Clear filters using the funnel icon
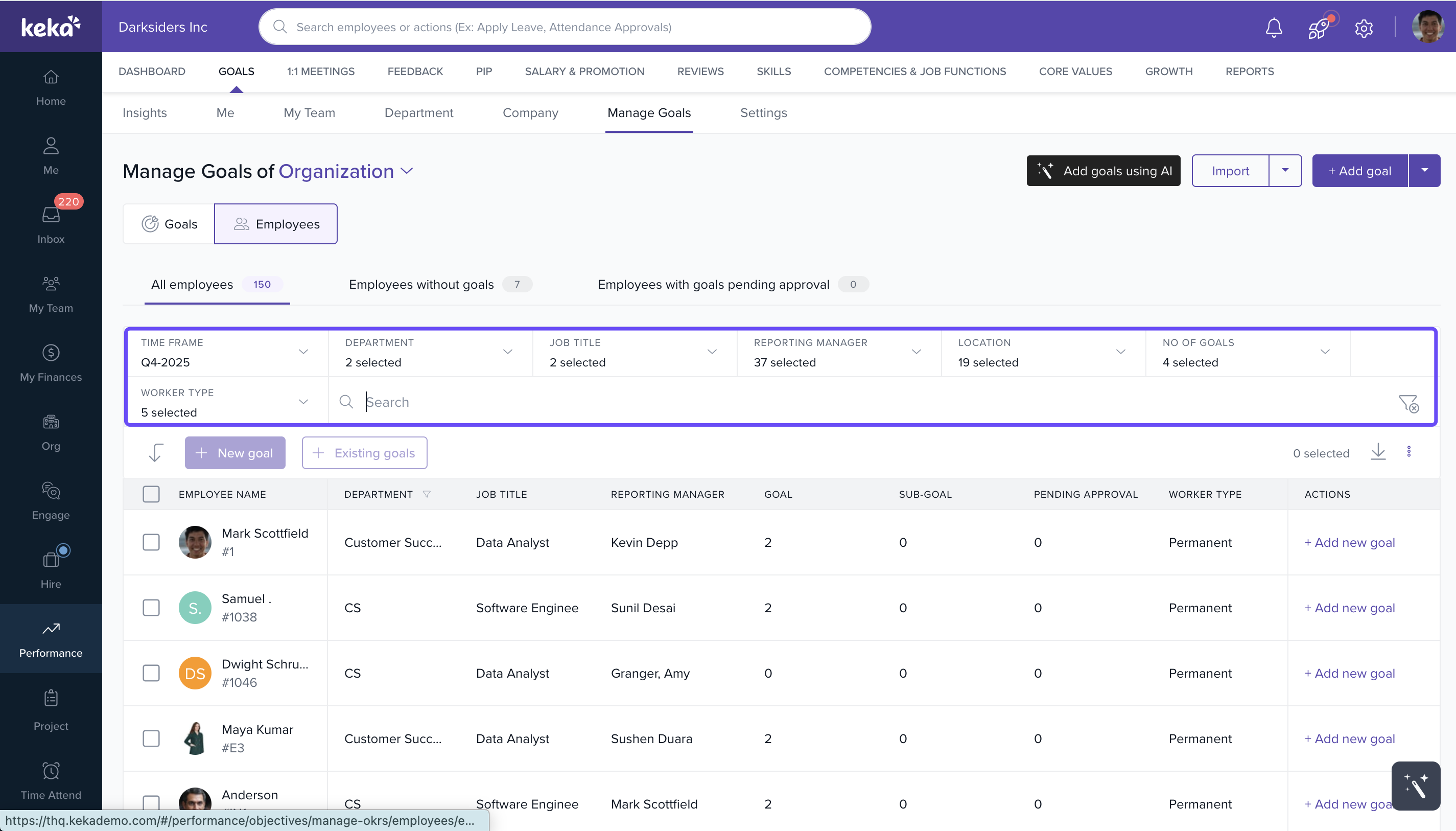This screenshot has height=831, width=1456. pos(1408,403)
